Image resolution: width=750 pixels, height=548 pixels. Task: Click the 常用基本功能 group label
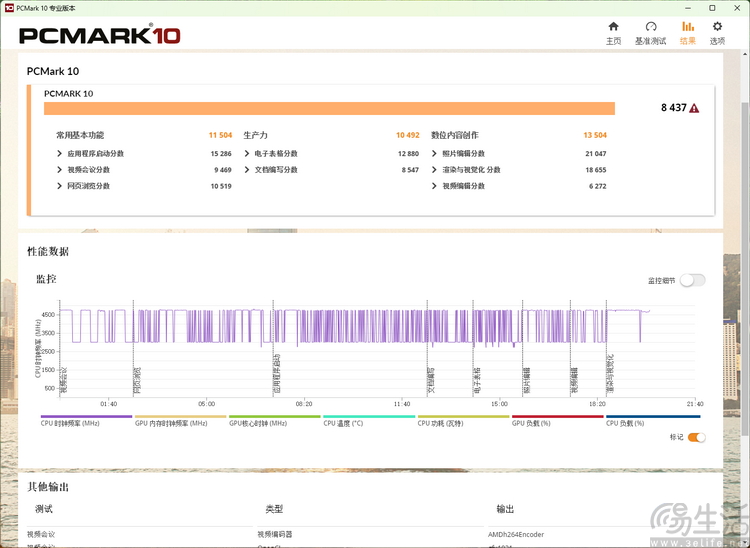(80, 135)
